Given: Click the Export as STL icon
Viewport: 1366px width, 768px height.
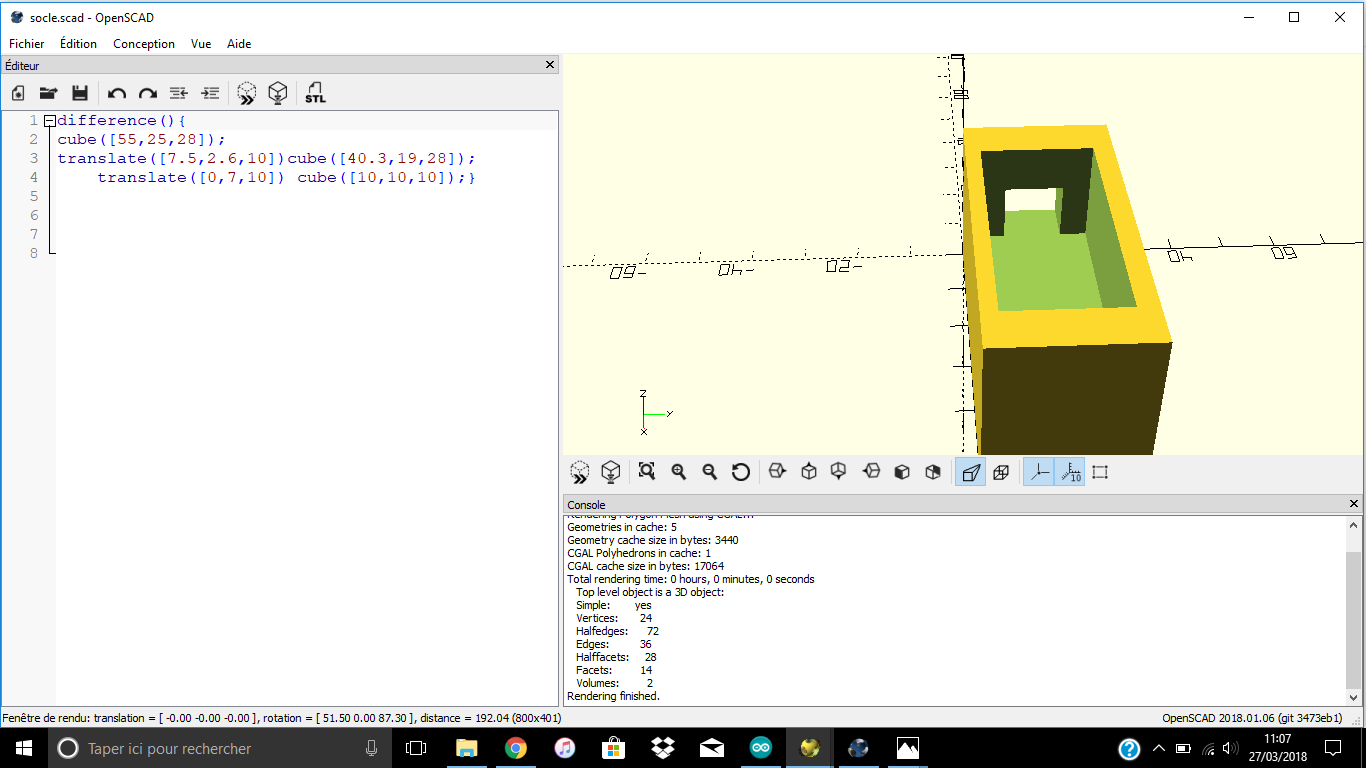Looking at the screenshot, I should tap(315, 93).
